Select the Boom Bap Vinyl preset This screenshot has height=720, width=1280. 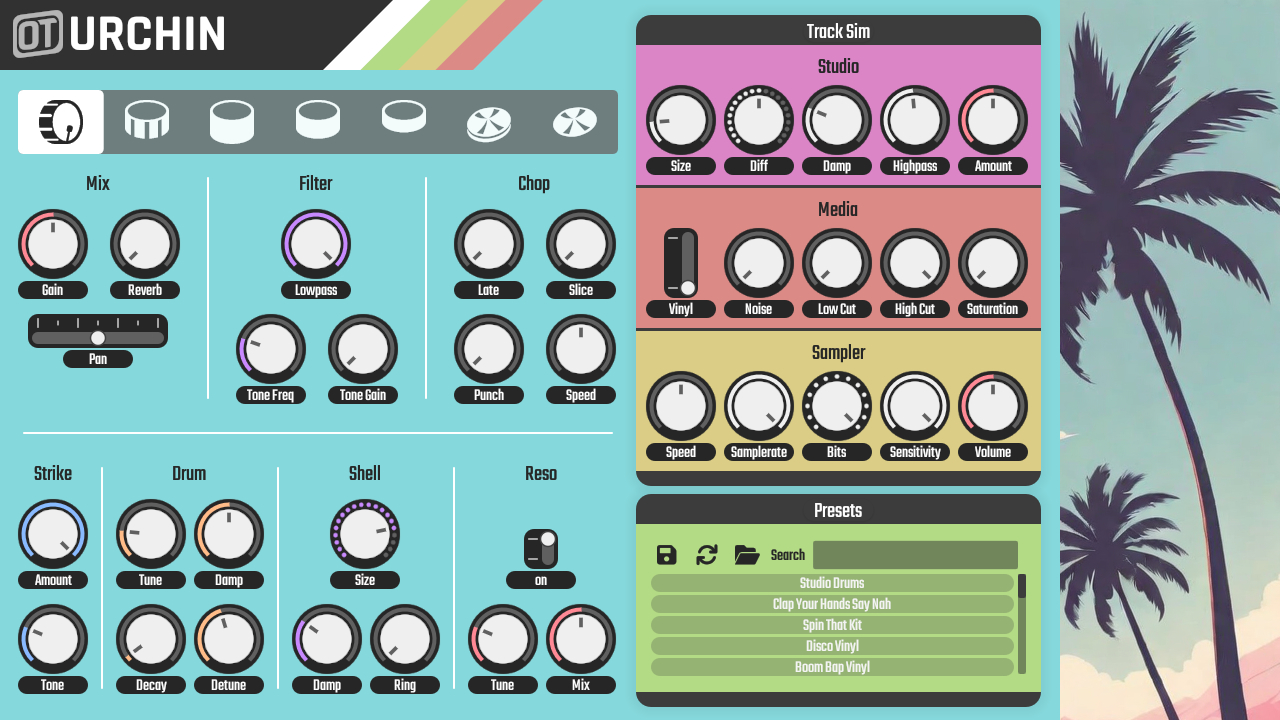(x=833, y=667)
